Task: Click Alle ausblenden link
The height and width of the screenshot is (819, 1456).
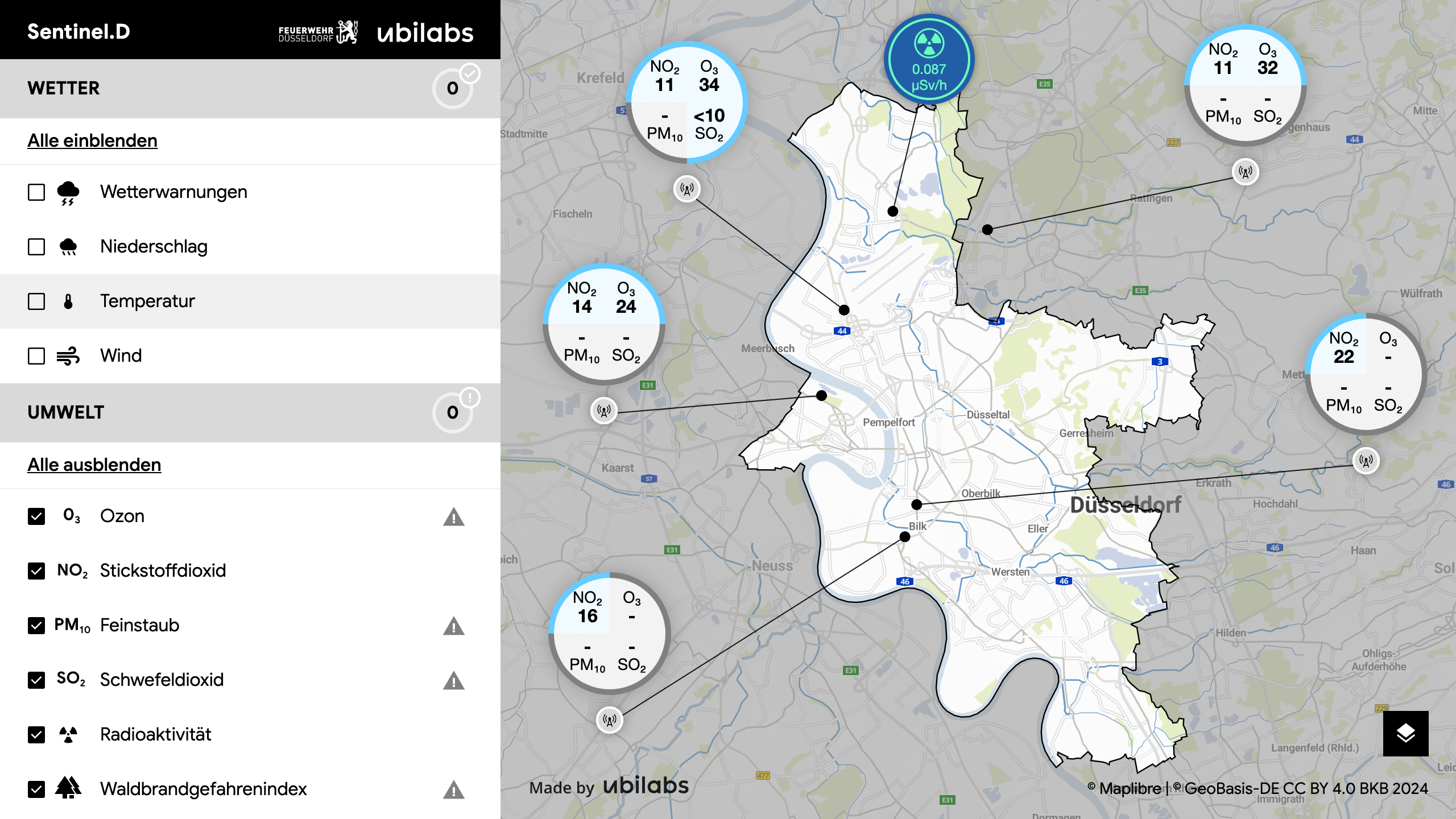Action: (94, 465)
